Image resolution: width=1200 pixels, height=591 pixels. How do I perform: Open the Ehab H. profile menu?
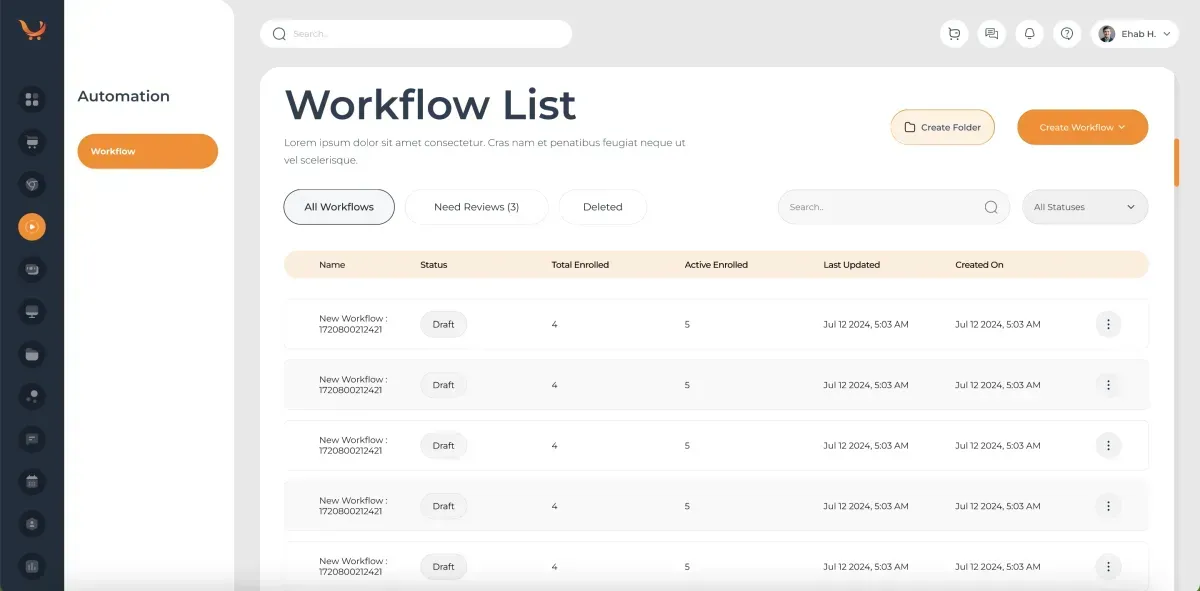point(1134,34)
